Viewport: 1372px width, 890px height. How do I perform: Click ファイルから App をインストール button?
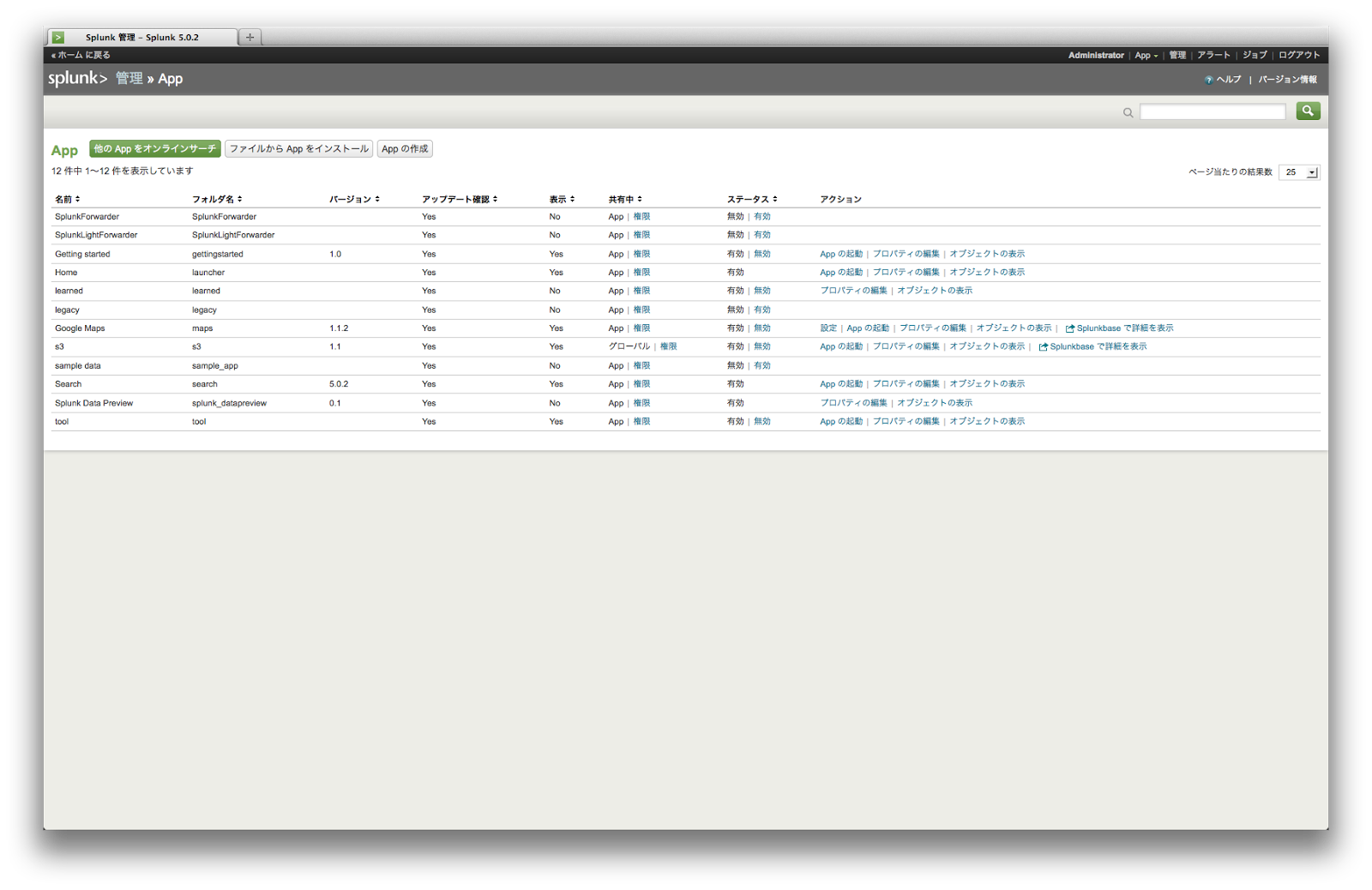point(298,149)
